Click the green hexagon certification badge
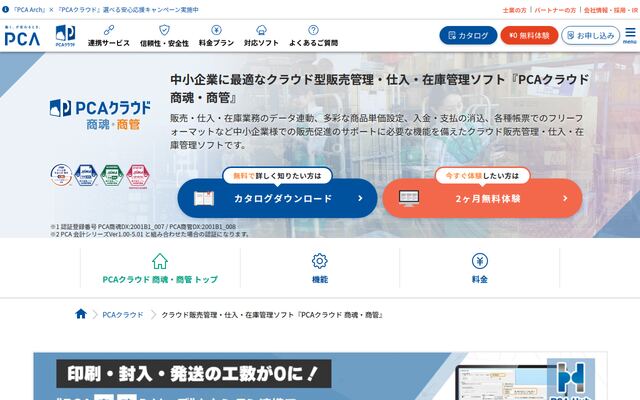The height and width of the screenshot is (400, 640). 112,175
